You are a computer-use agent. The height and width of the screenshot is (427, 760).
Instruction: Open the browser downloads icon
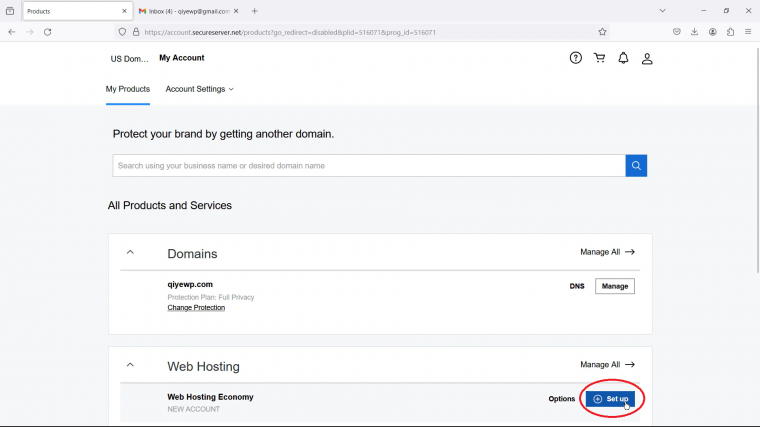click(x=695, y=32)
